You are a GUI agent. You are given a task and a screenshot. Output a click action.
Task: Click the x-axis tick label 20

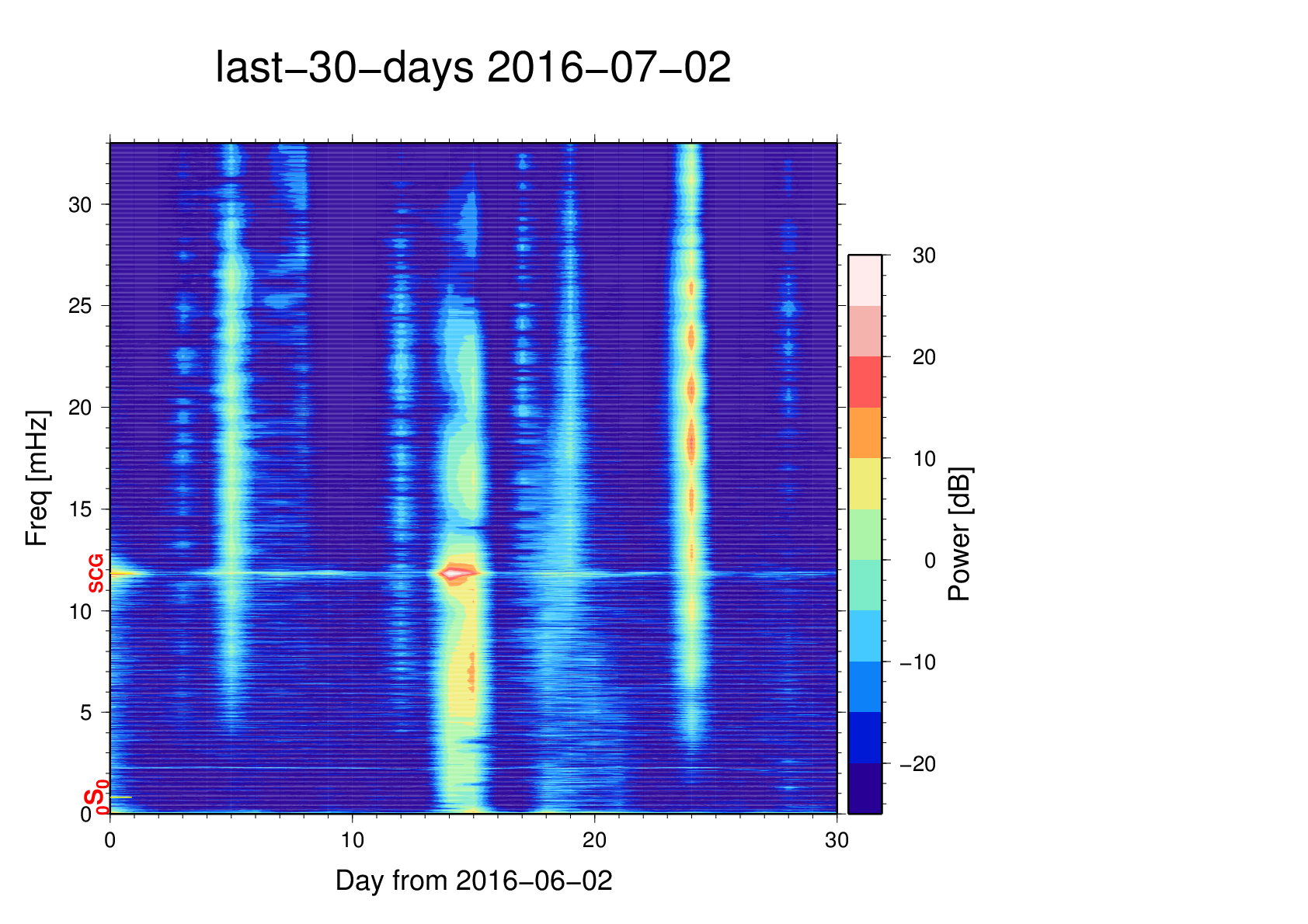(x=595, y=840)
